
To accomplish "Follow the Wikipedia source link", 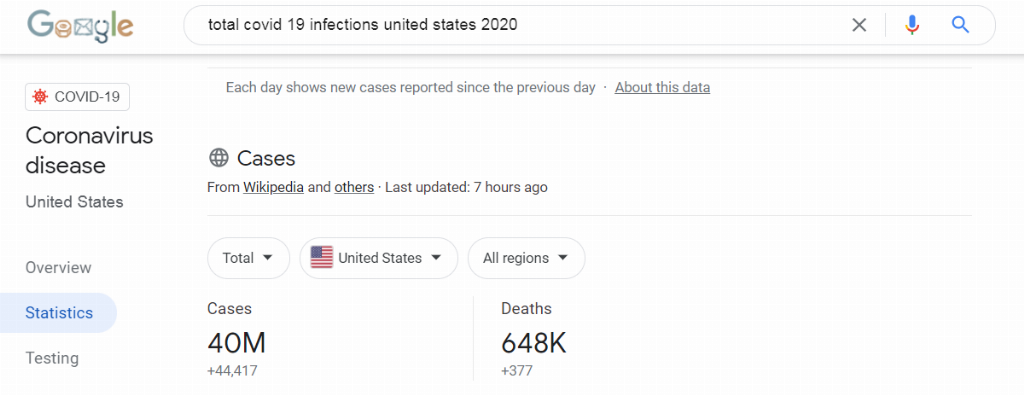I will click(274, 187).
